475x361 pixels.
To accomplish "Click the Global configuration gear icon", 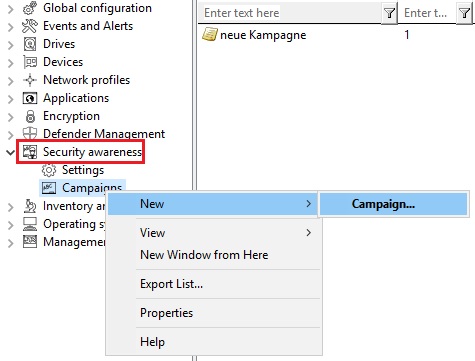I will pos(30,8).
